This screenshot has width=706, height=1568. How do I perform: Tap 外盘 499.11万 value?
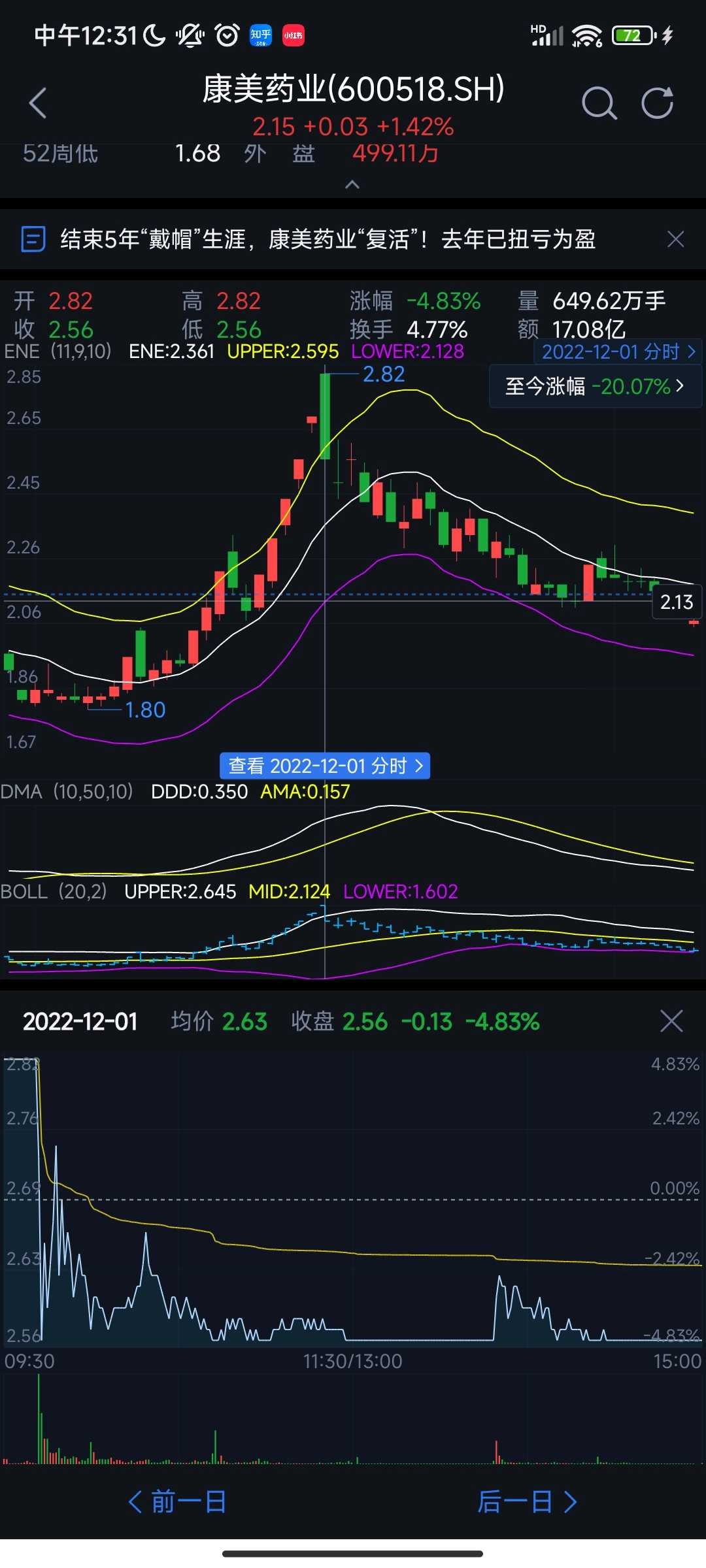341,154
